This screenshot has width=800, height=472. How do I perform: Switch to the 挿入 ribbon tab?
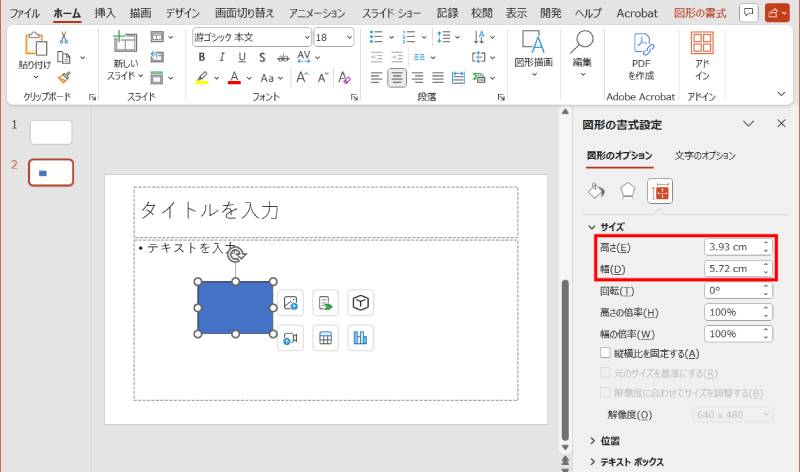pyautogui.click(x=105, y=13)
